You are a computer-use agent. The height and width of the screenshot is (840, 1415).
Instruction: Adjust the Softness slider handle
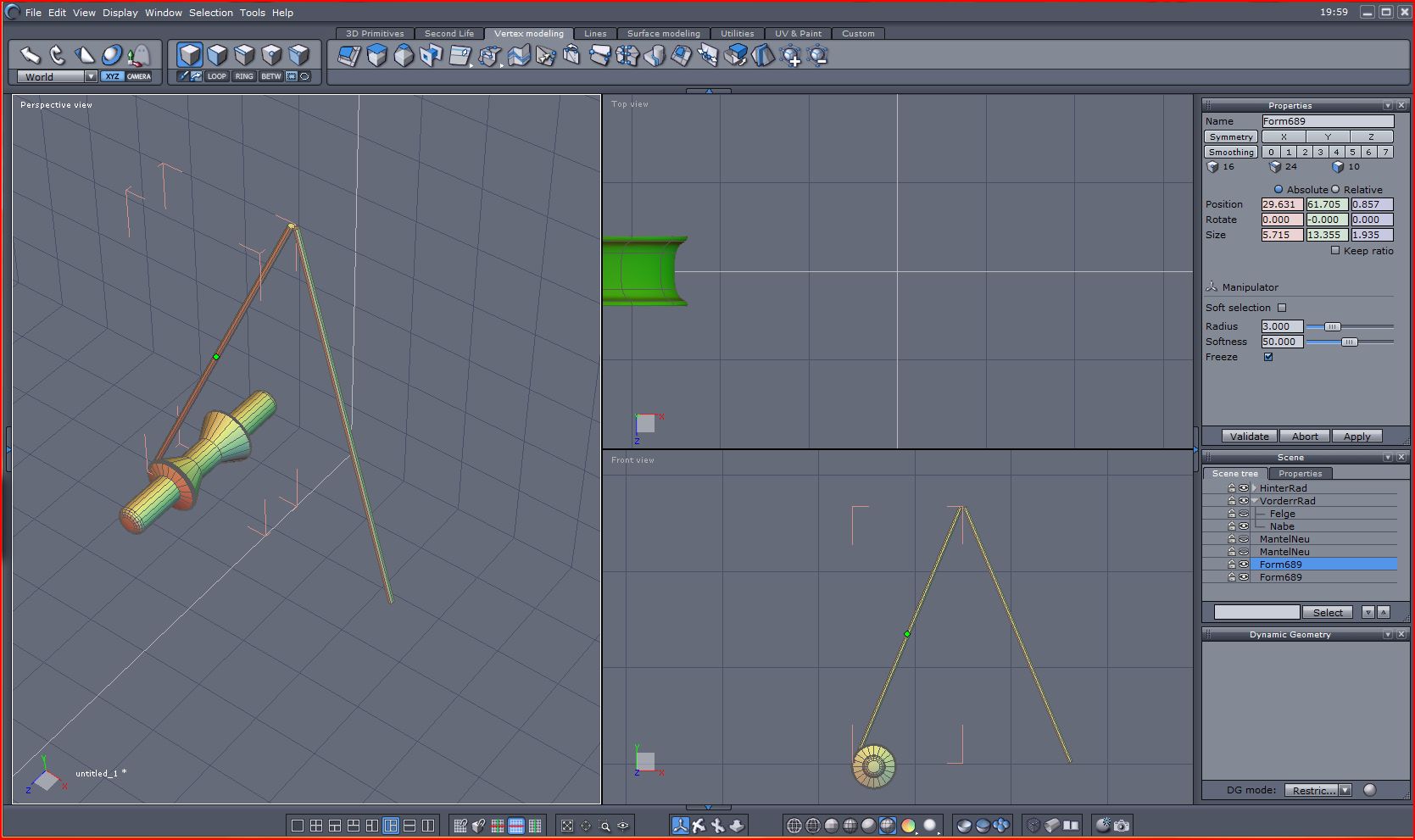click(x=1349, y=342)
